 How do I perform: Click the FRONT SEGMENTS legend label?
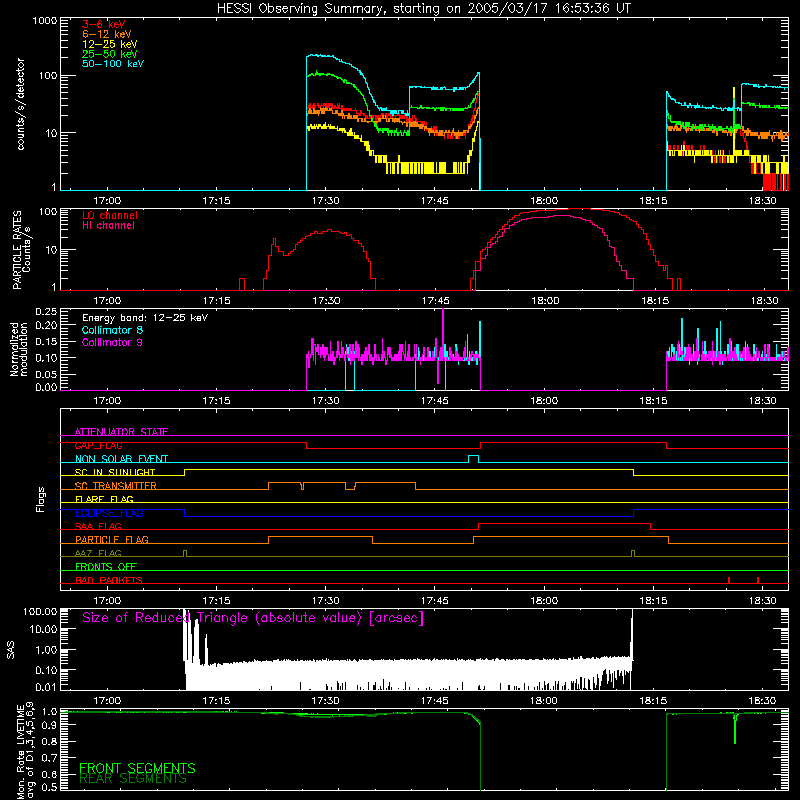(137, 768)
